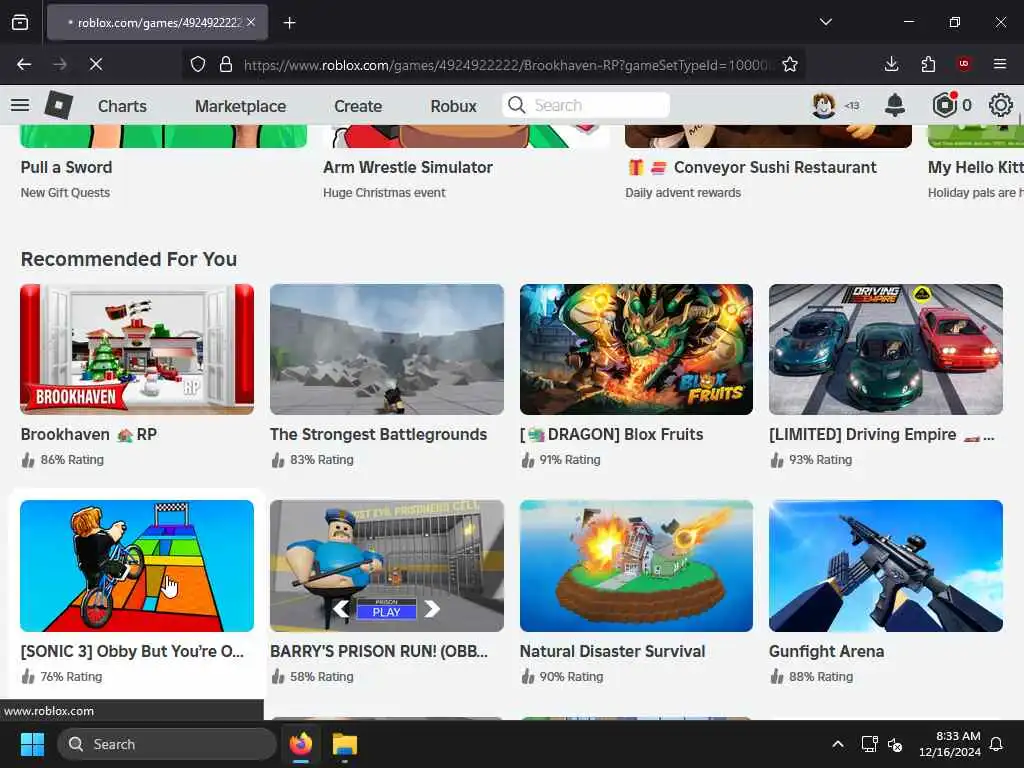Click the Recommended For You heading

tap(129, 259)
